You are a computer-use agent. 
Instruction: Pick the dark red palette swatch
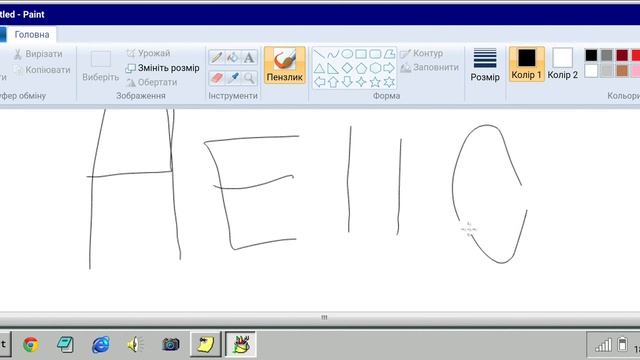tap(622, 55)
